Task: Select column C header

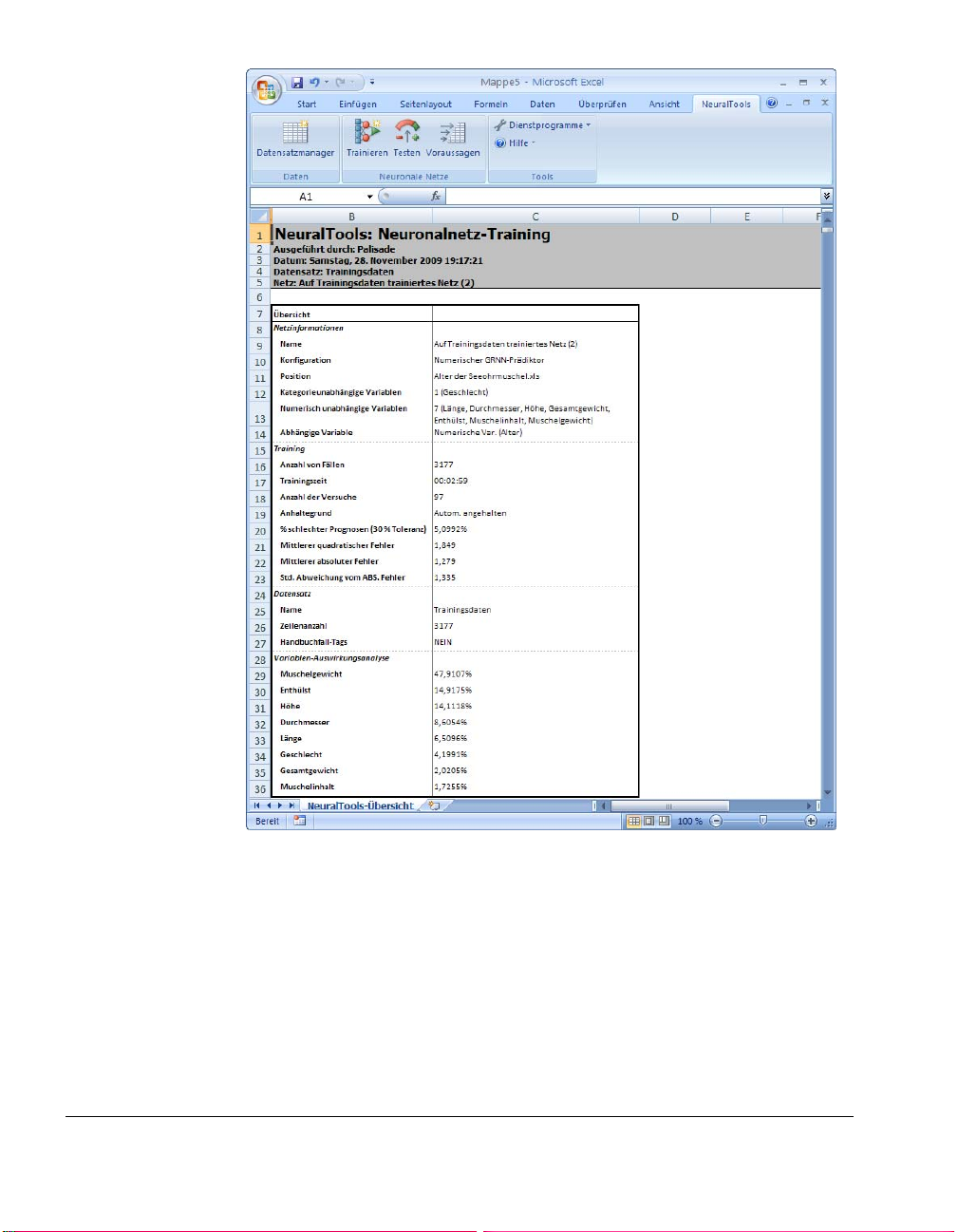Action: point(535,217)
